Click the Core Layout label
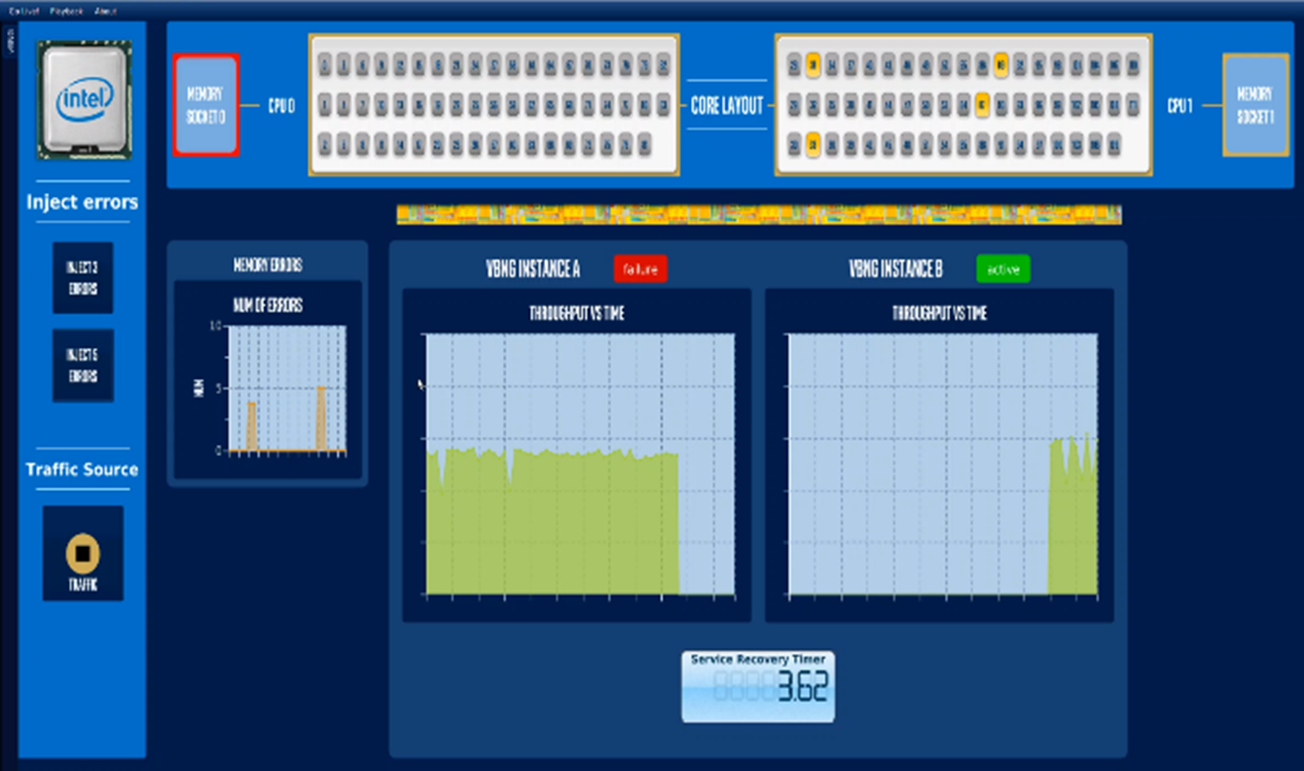The image size is (1304, 771). (x=727, y=107)
